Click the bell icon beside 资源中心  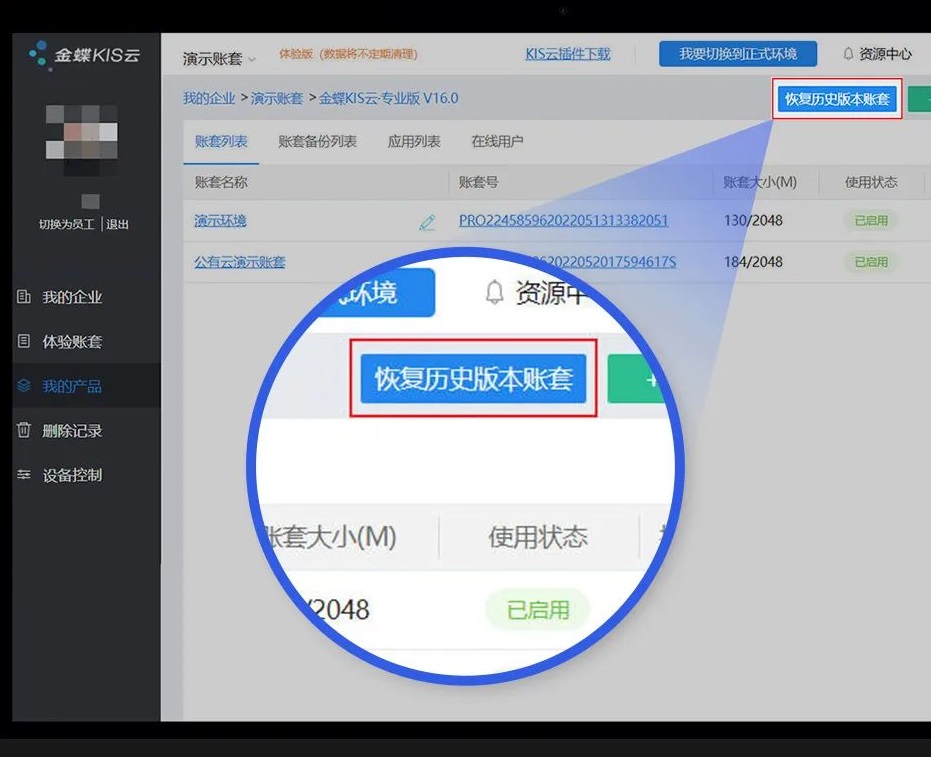[x=848, y=54]
